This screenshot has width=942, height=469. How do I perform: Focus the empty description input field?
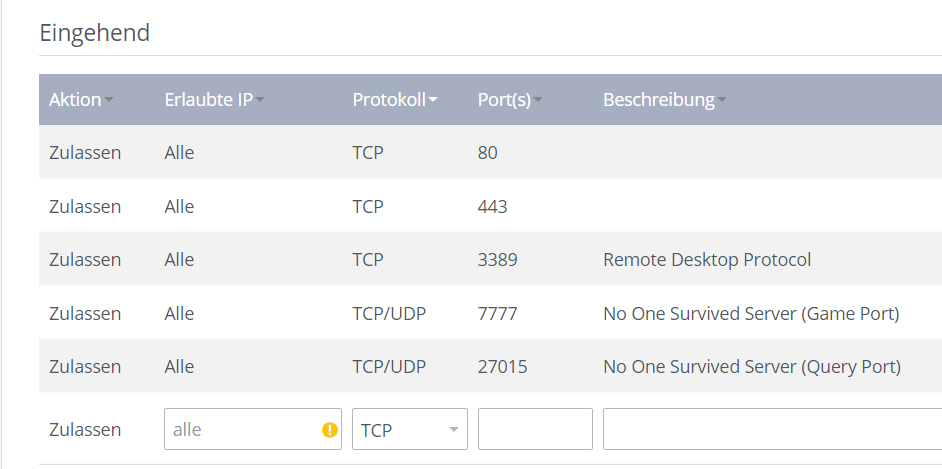773,429
